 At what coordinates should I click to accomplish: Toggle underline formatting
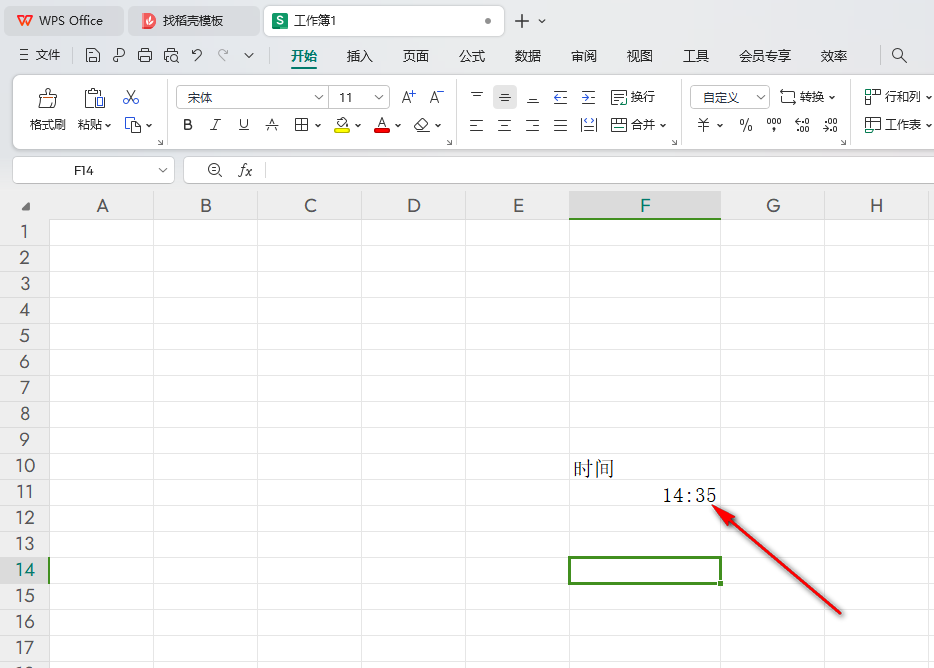coord(243,124)
